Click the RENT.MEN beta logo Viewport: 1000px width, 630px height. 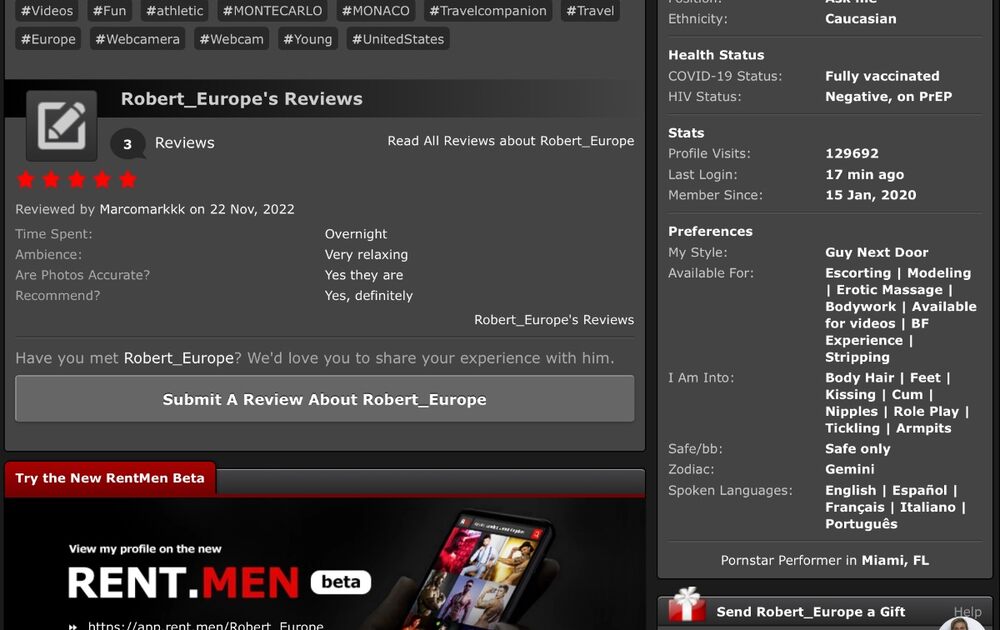pos(218,582)
